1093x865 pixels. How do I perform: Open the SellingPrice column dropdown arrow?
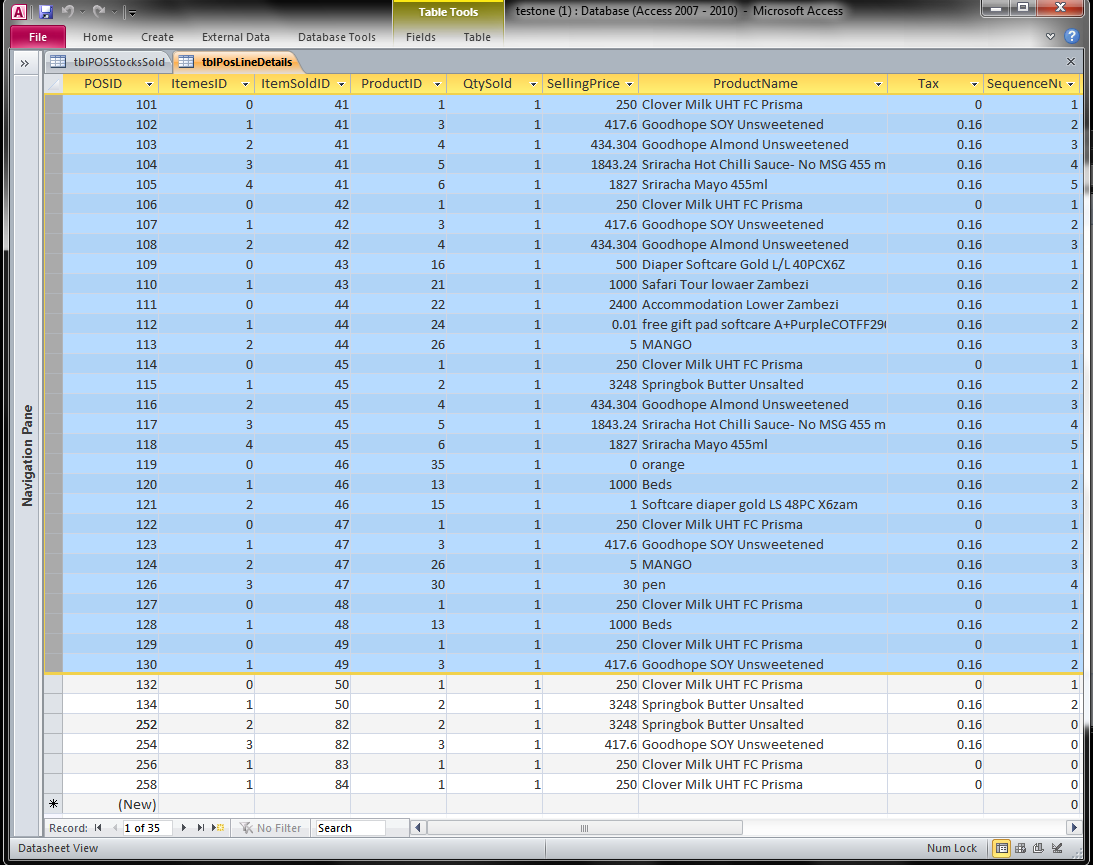tap(628, 84)
